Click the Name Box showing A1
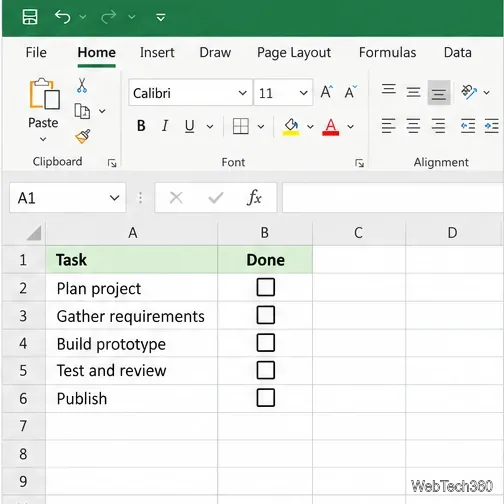 (68, 198)
